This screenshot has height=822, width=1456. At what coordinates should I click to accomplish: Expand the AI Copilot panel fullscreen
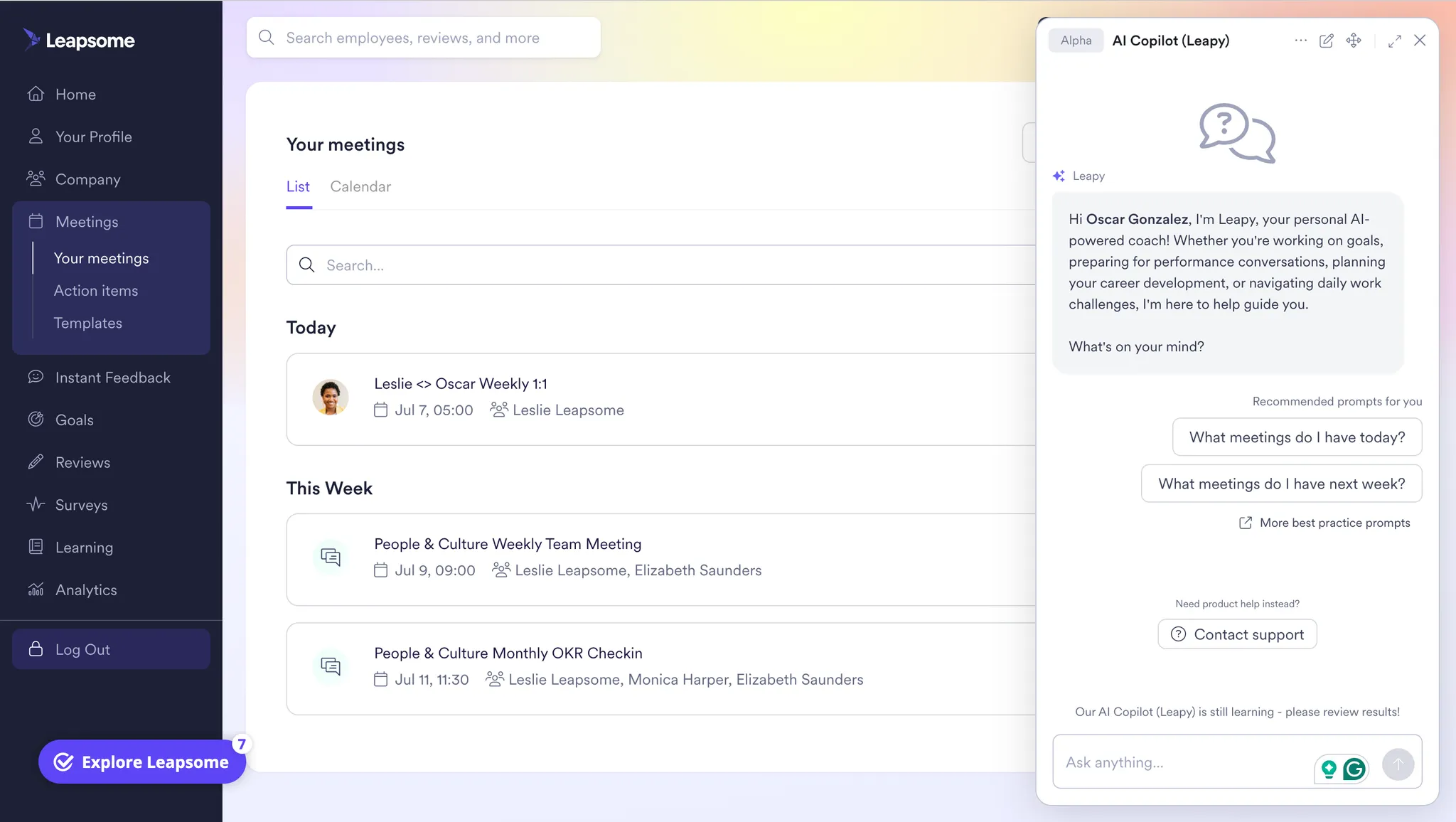1394,41
